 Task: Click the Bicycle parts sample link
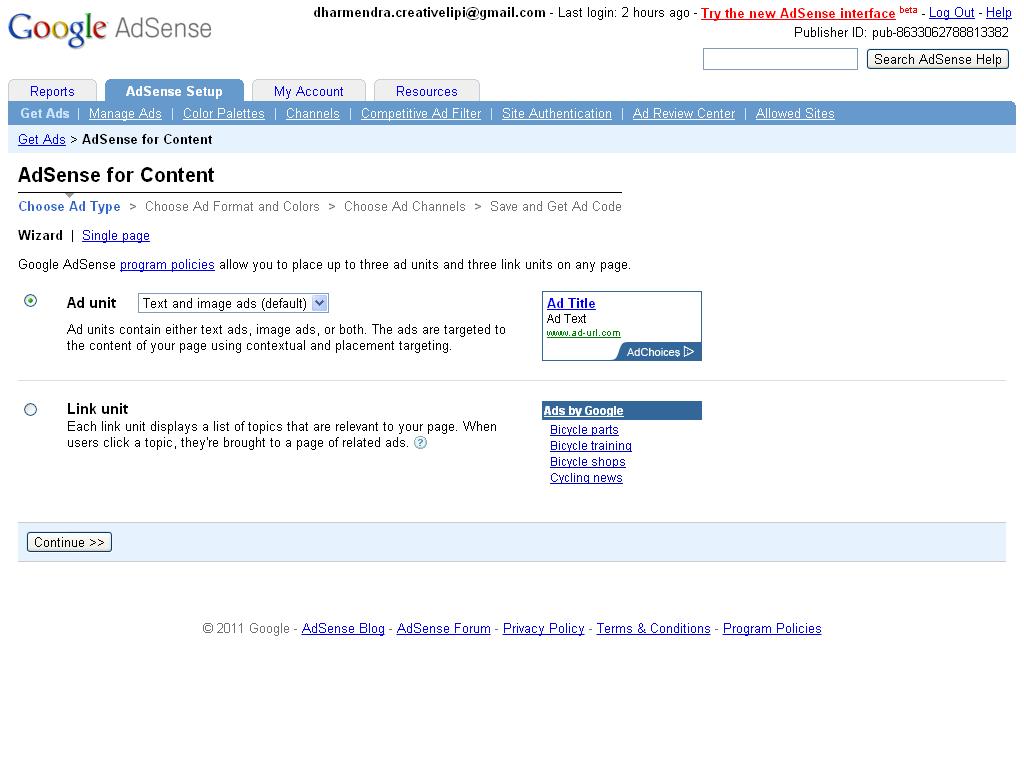click(584, 430)
